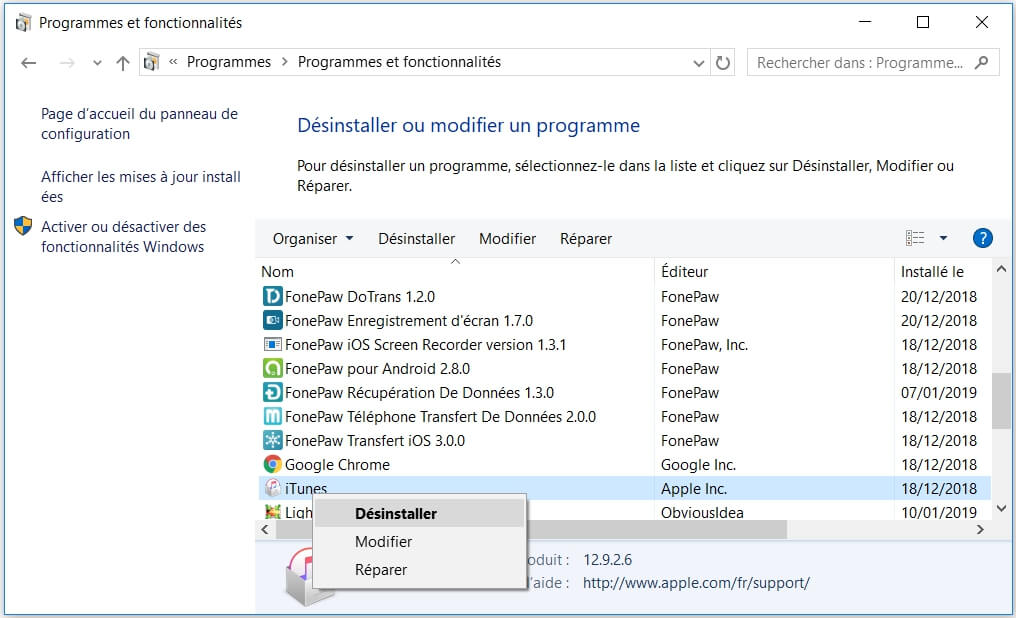Click the window title bar program icon
Viewport: 1016px width, 618px height.
point(23,23)
